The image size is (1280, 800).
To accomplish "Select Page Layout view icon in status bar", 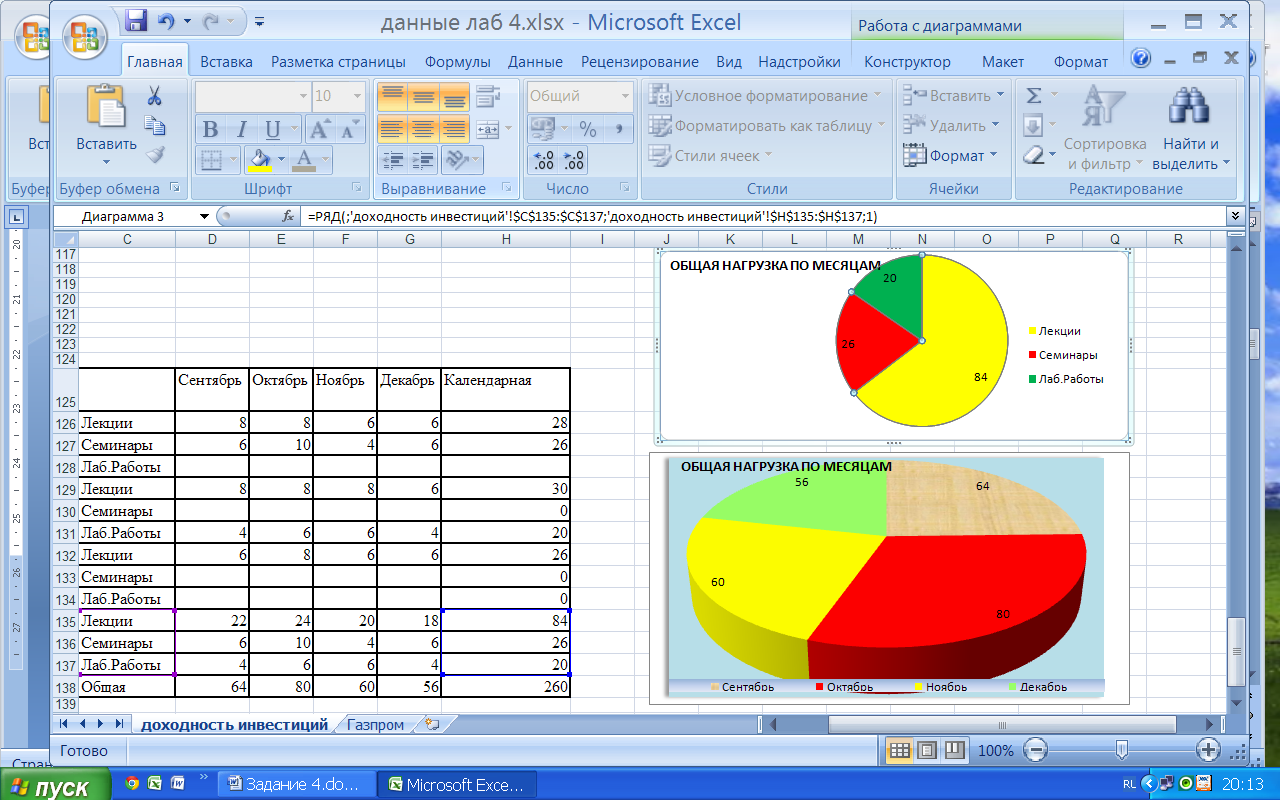I will 928,750.
